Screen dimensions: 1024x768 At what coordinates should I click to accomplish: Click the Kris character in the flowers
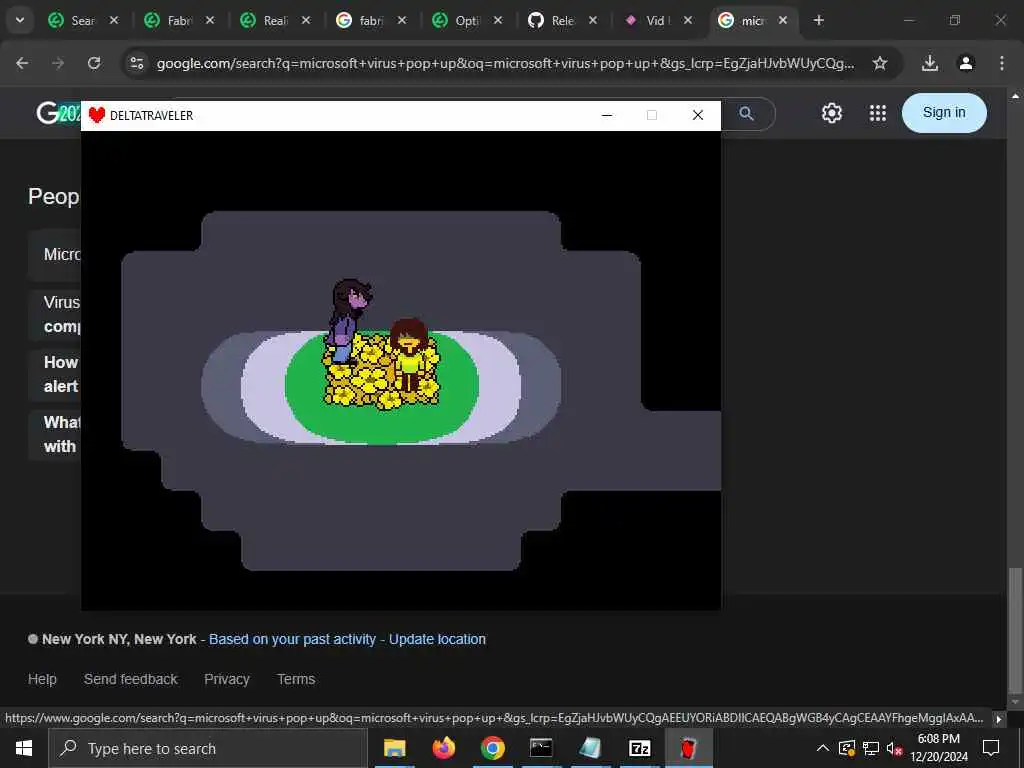tap(409, 354)
